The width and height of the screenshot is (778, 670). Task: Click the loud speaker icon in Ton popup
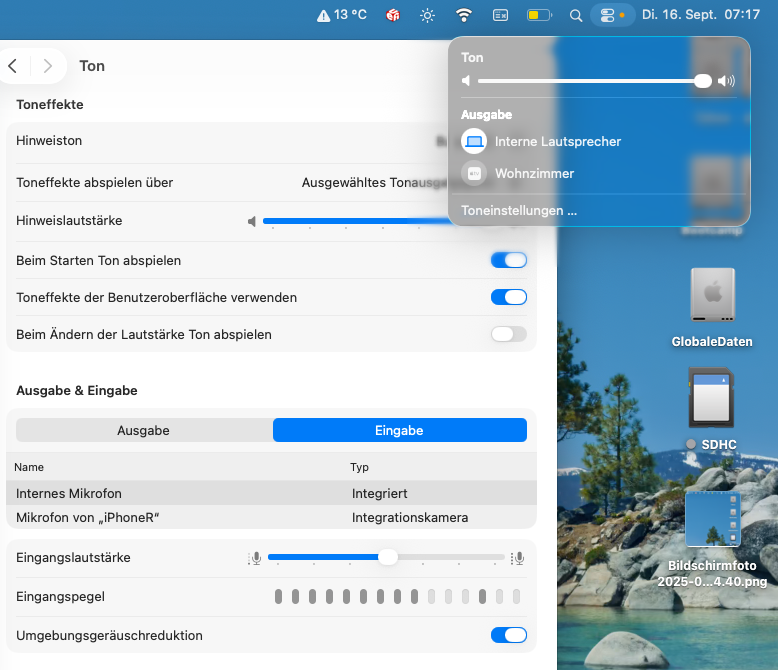[726, 80]
